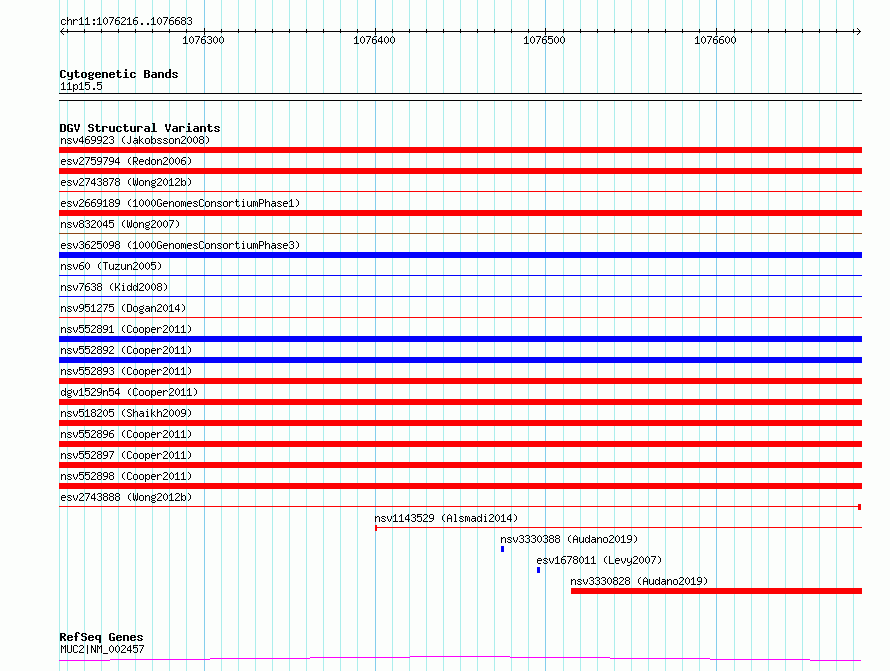Click the 1076500 ruler tick label
Image resolution: width=890 pixels, height=671 pixels.
click(x=544, y=40)
